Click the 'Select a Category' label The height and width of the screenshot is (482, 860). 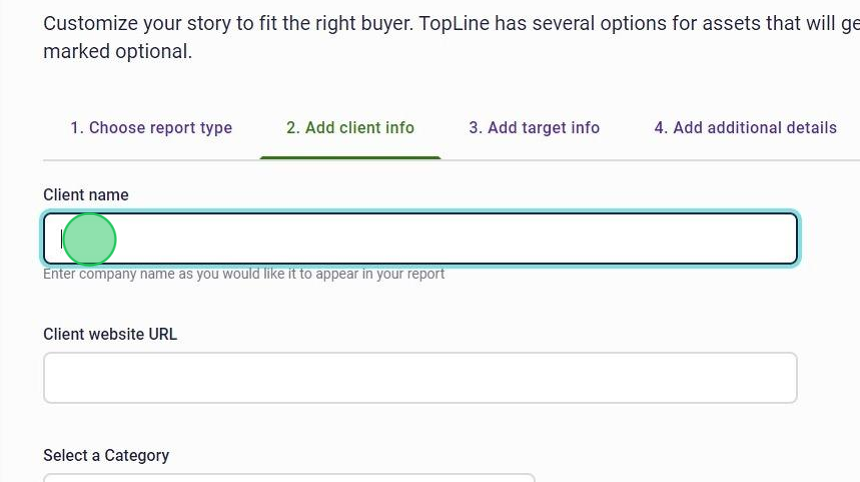[x=106, y=455]
